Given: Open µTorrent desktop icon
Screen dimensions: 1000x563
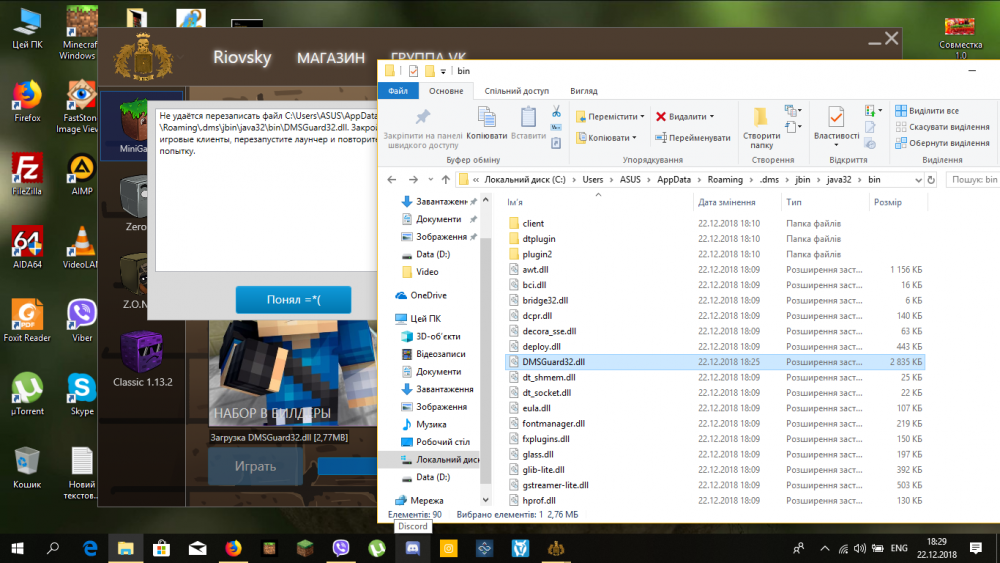Looking at the screenshot, I should (27, 393).
